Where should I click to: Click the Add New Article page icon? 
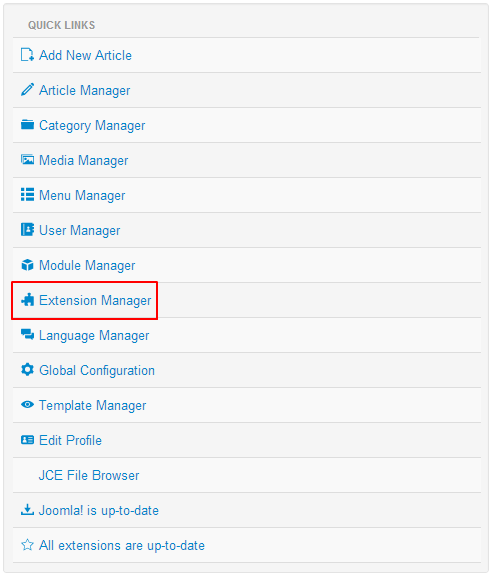tap(27, 55)
